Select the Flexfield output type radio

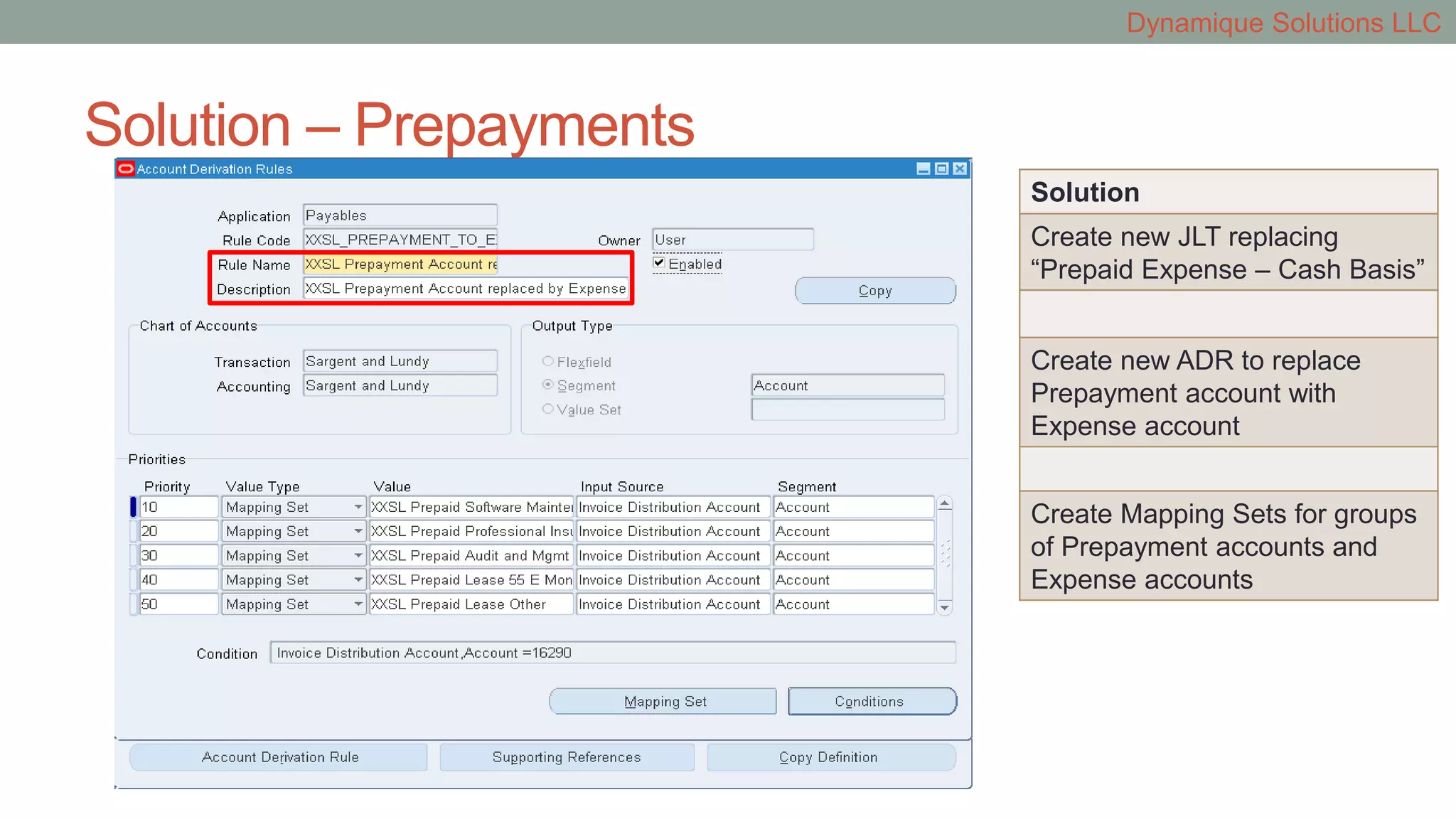point(548,361)
